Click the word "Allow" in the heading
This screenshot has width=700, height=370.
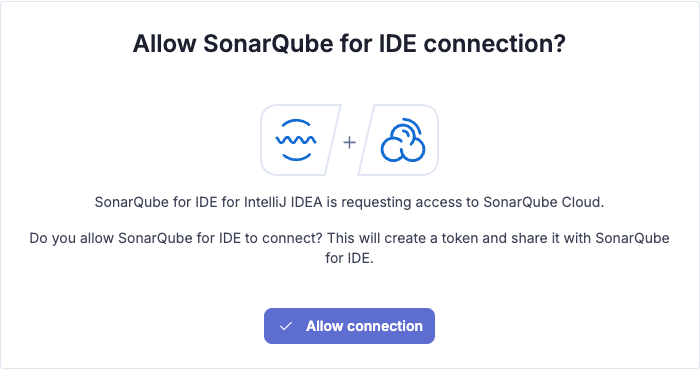[165, 44]
